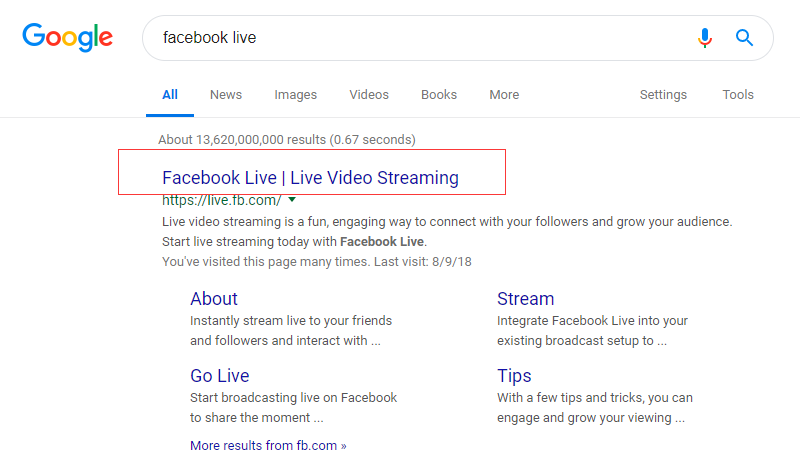Open the About sitelink

point(214,299)
